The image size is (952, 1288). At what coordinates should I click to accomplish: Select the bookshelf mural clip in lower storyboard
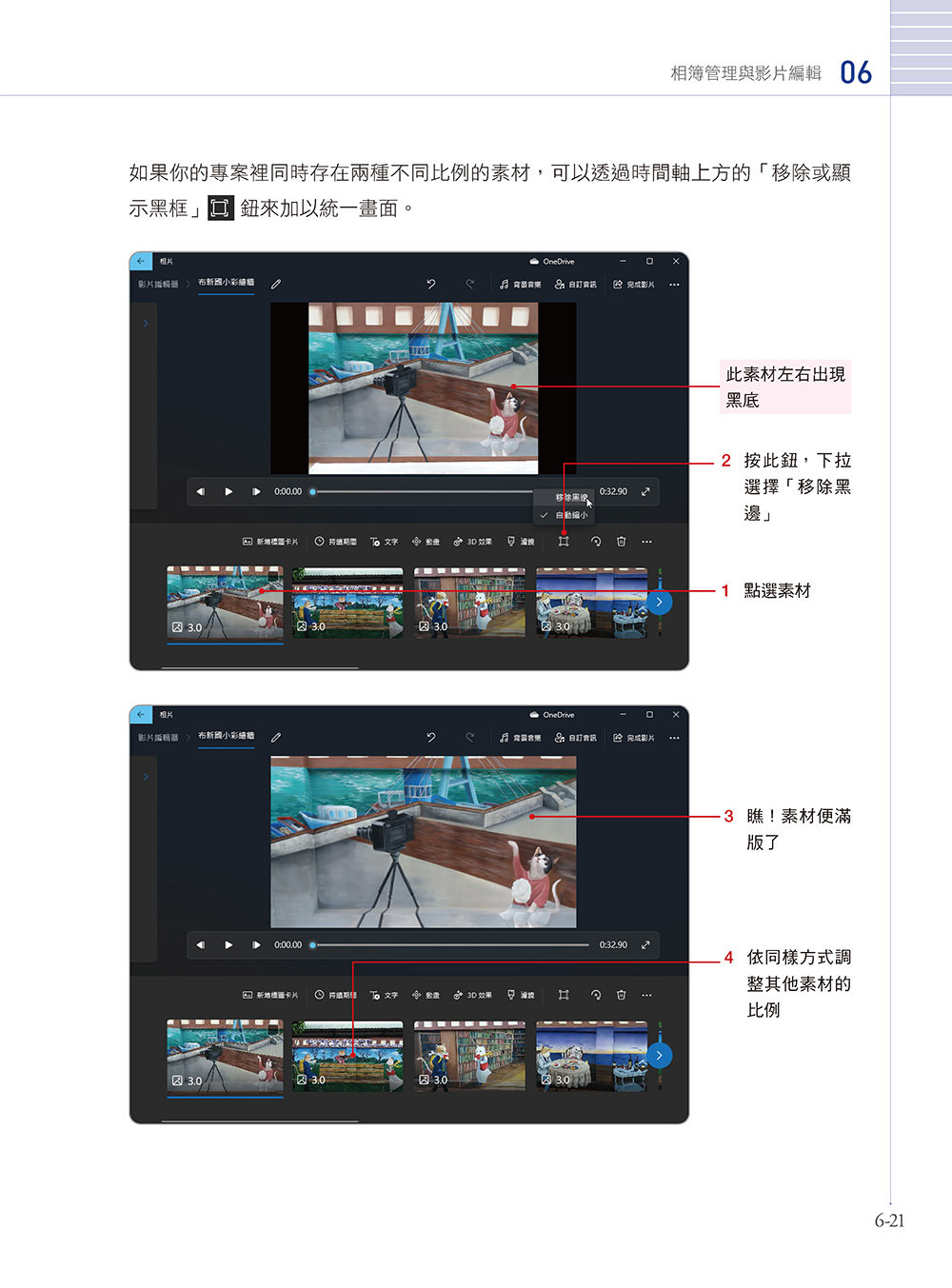point(469,1056)
